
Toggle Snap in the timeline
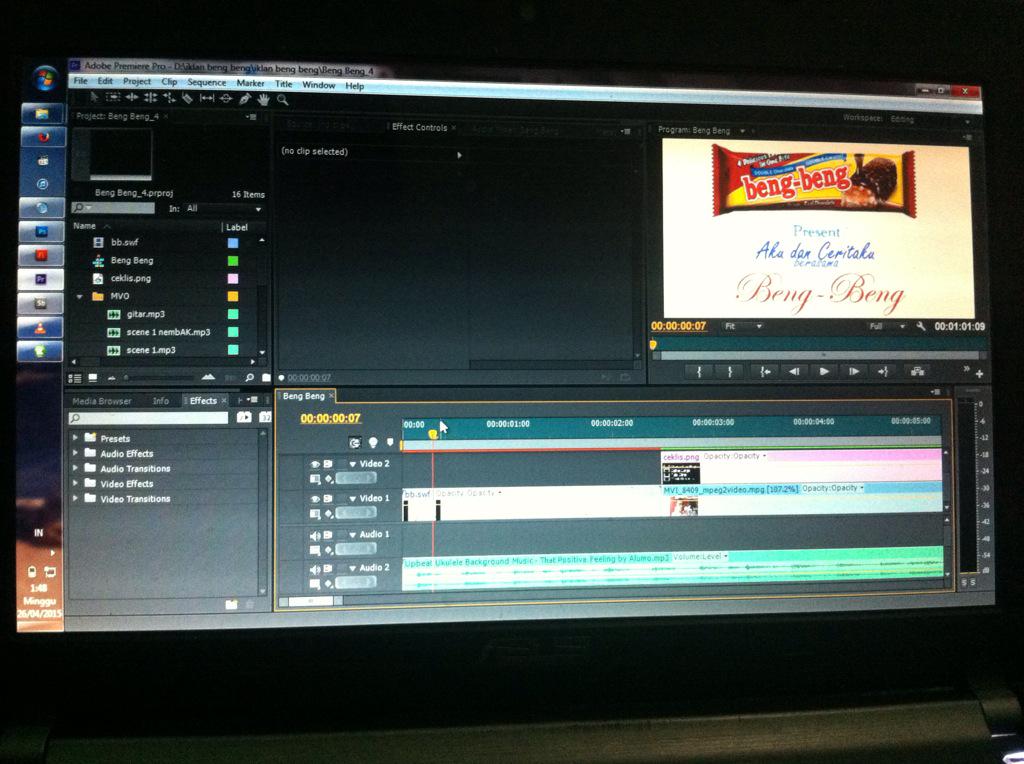(x=355, y=443)
